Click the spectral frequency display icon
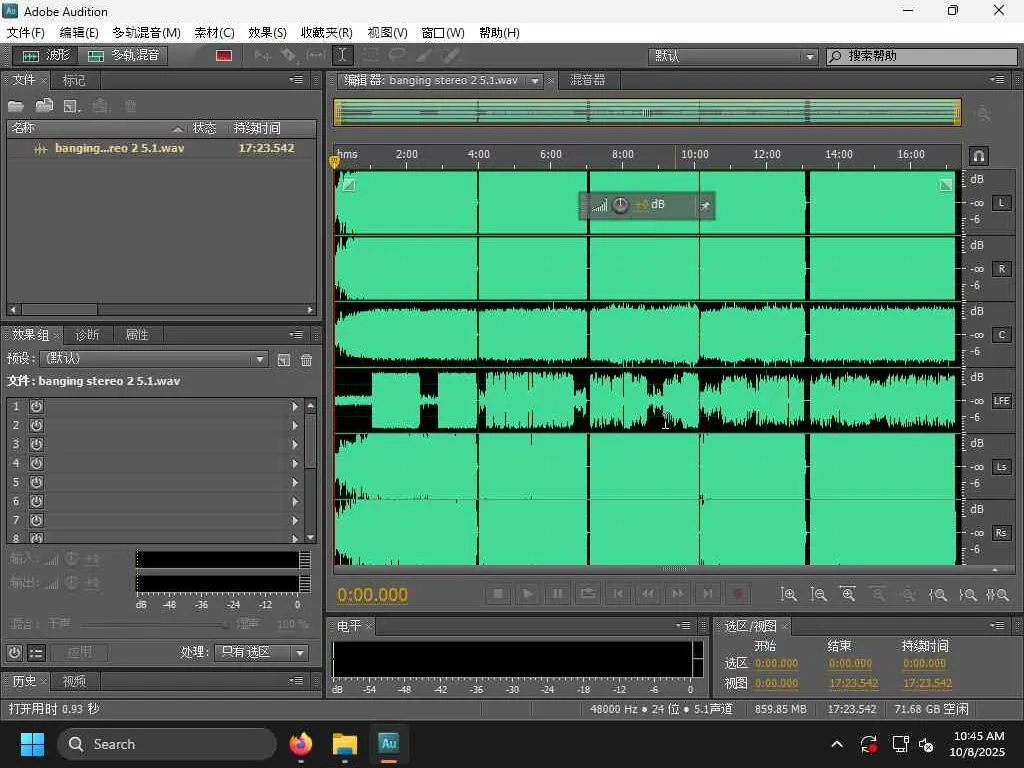The width and height of the screenshot is (1024, 768). coord(223,56)
